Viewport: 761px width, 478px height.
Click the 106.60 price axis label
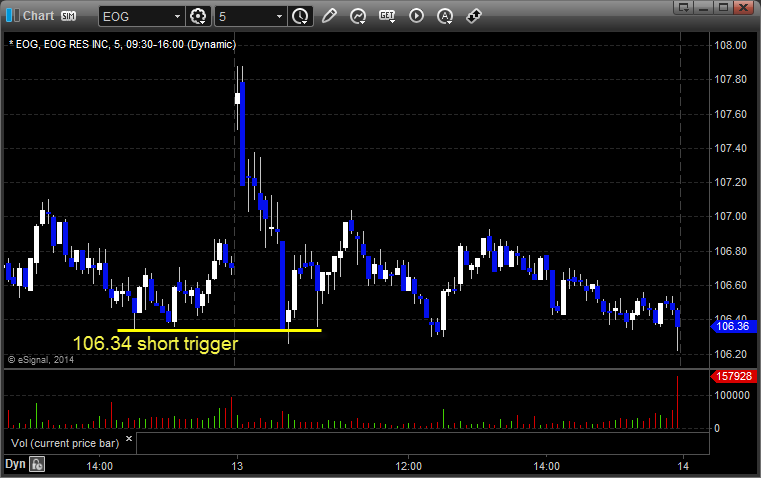point(730,285)
